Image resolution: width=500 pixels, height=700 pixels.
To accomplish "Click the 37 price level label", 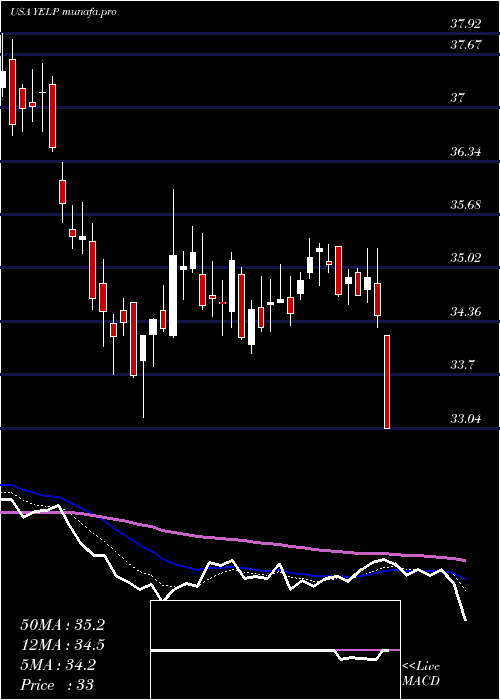I will point(457,98).
